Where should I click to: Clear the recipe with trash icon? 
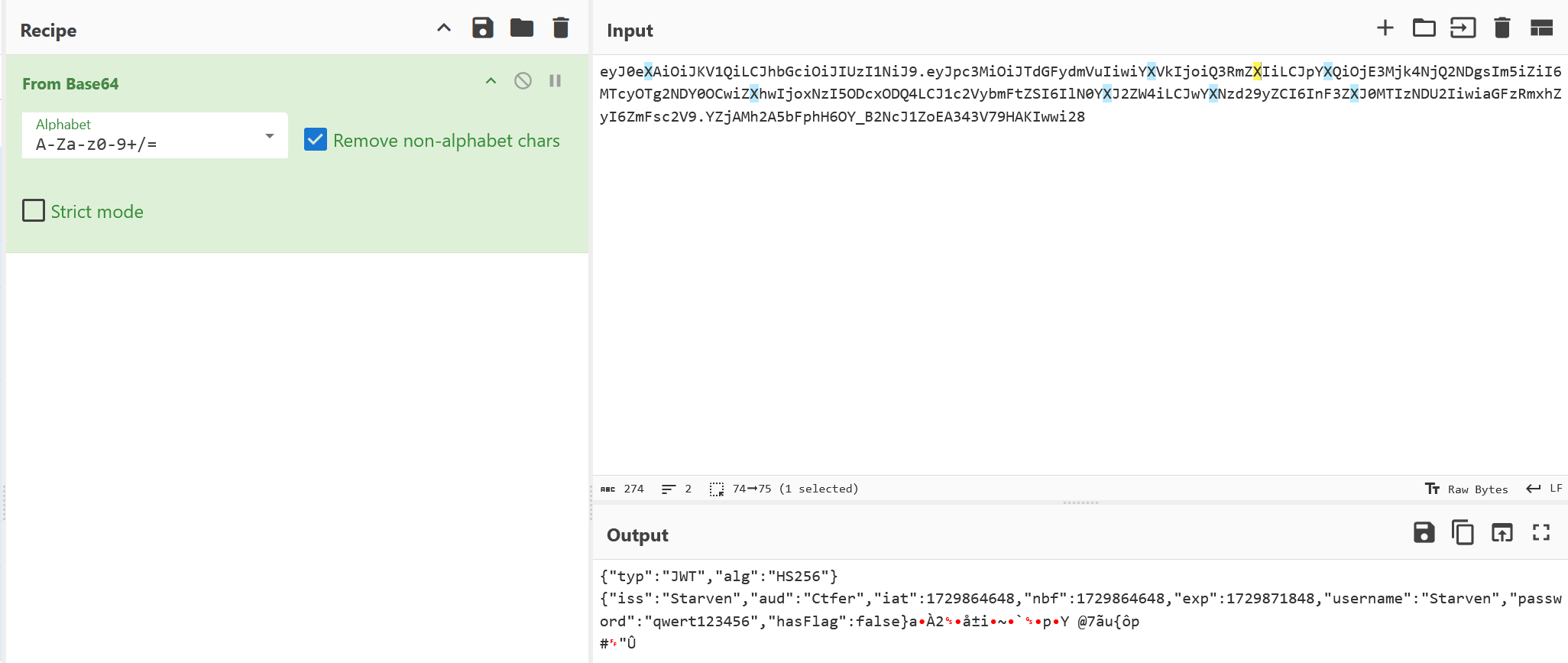click(x=561, y=28)
